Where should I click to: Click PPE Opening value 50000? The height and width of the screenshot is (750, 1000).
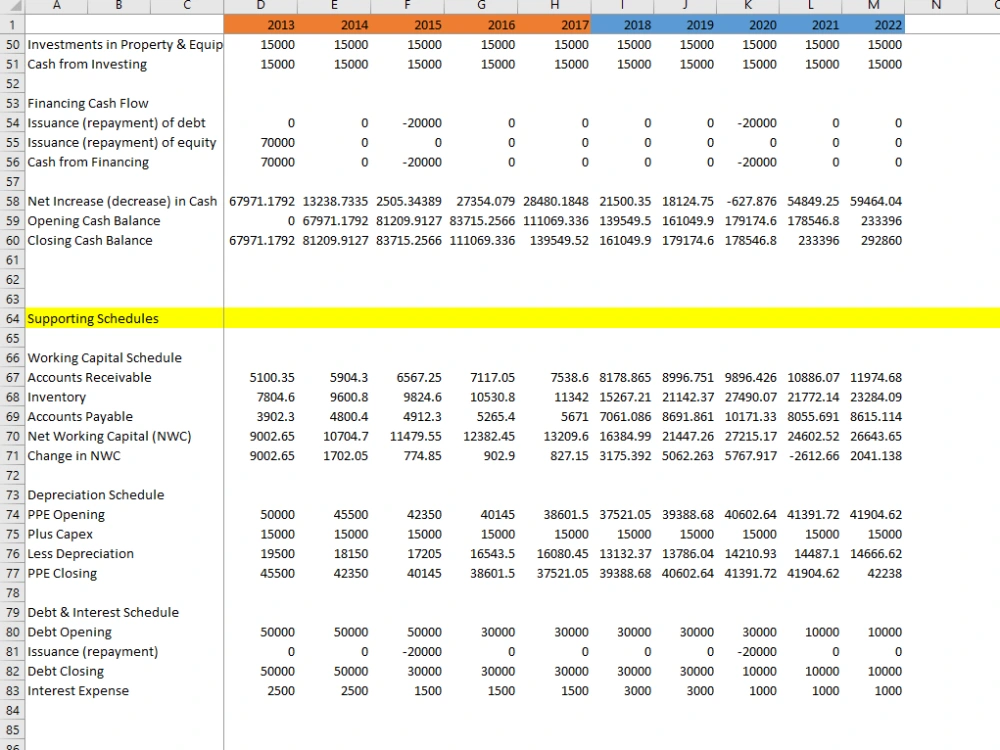click(277, 515)
